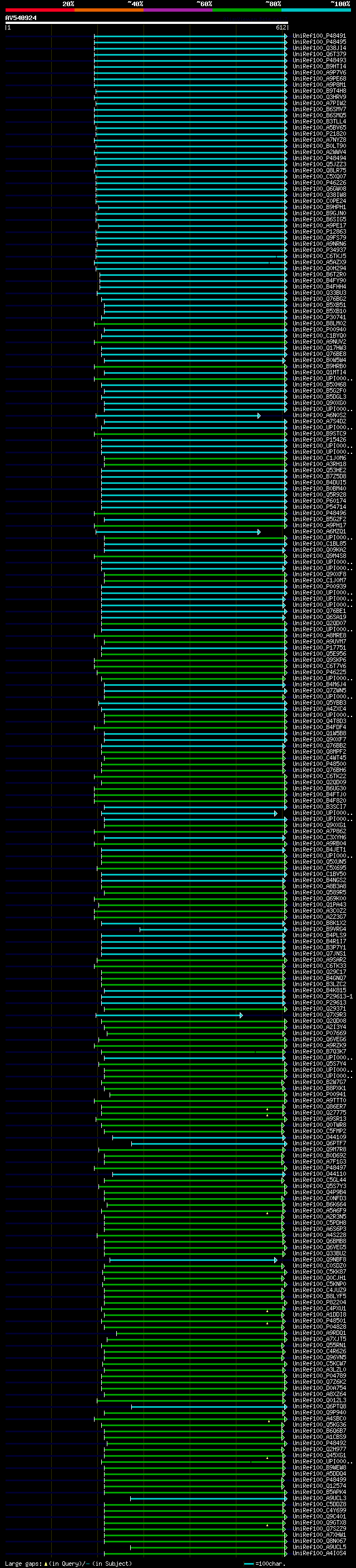Open hit UniRef100_A9P7V6

point(319,73)
